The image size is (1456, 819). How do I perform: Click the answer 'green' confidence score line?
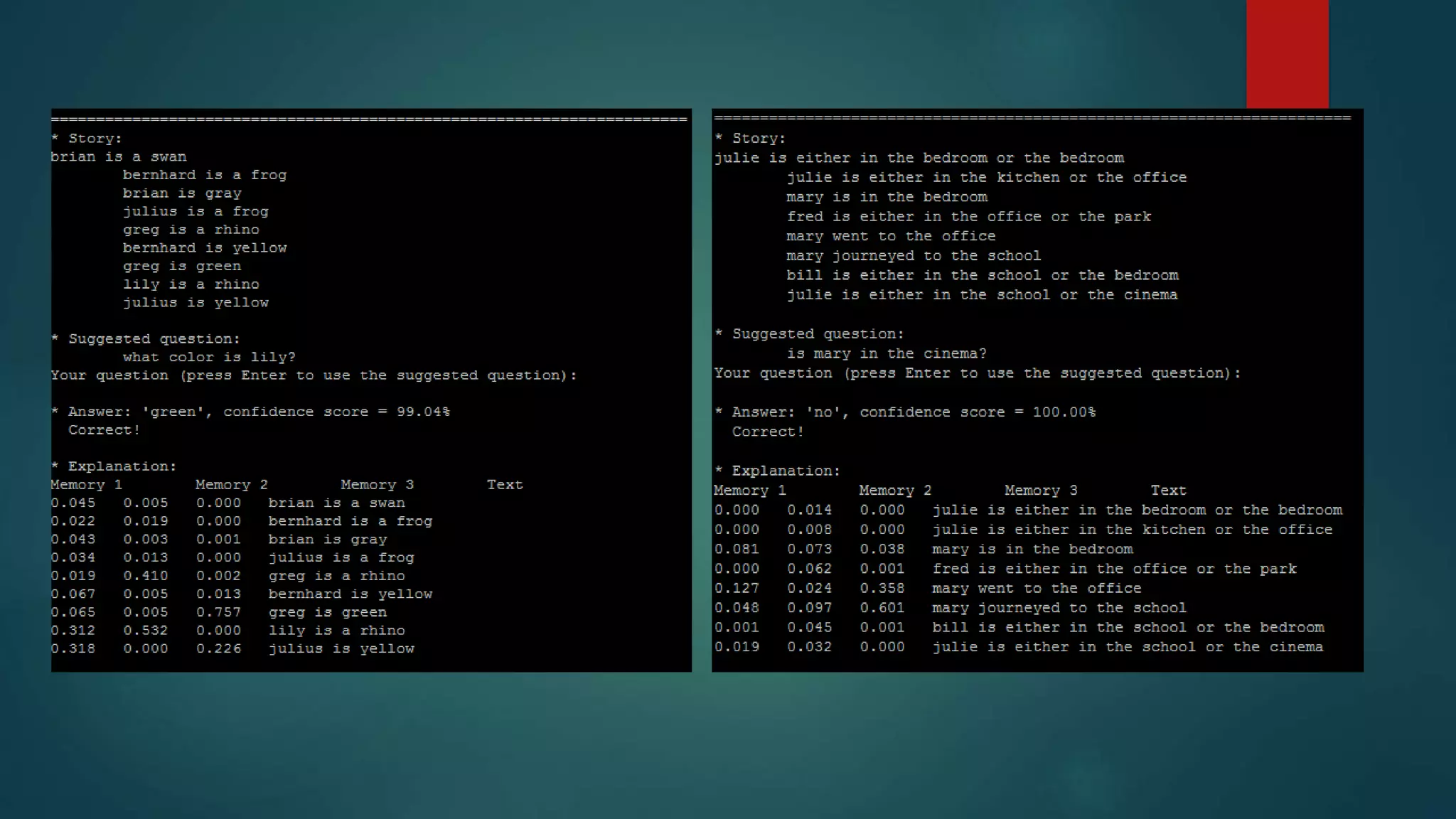point(250,412)
